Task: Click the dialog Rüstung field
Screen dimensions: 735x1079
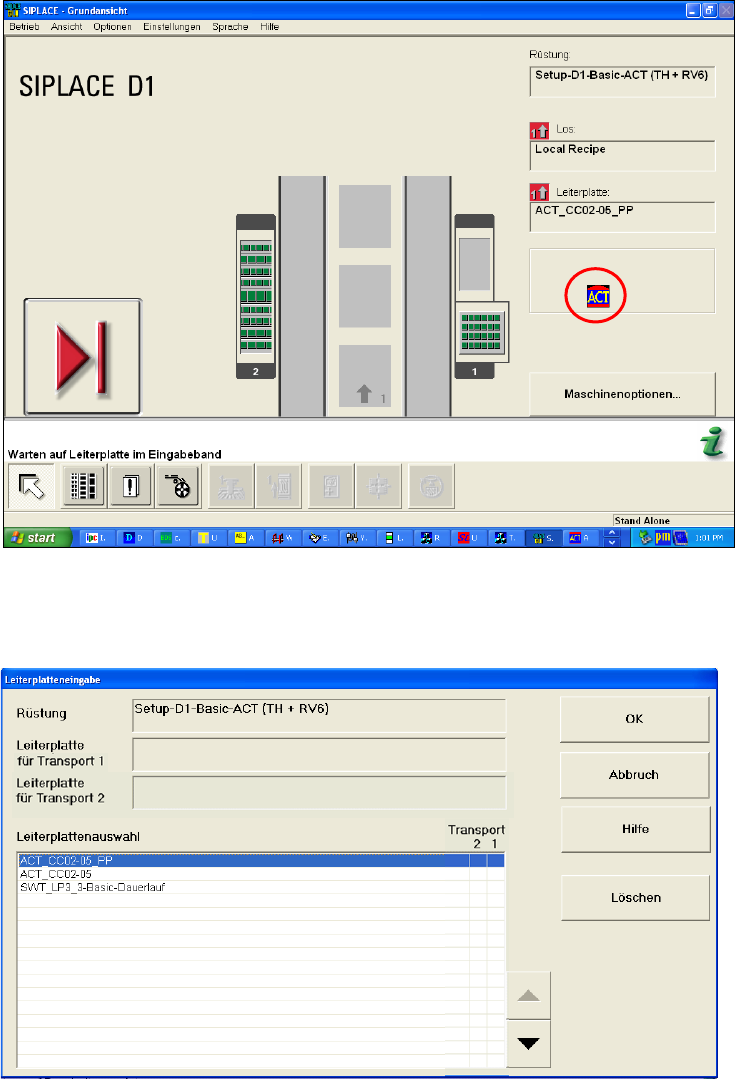Action: click(x=319, y=716)
